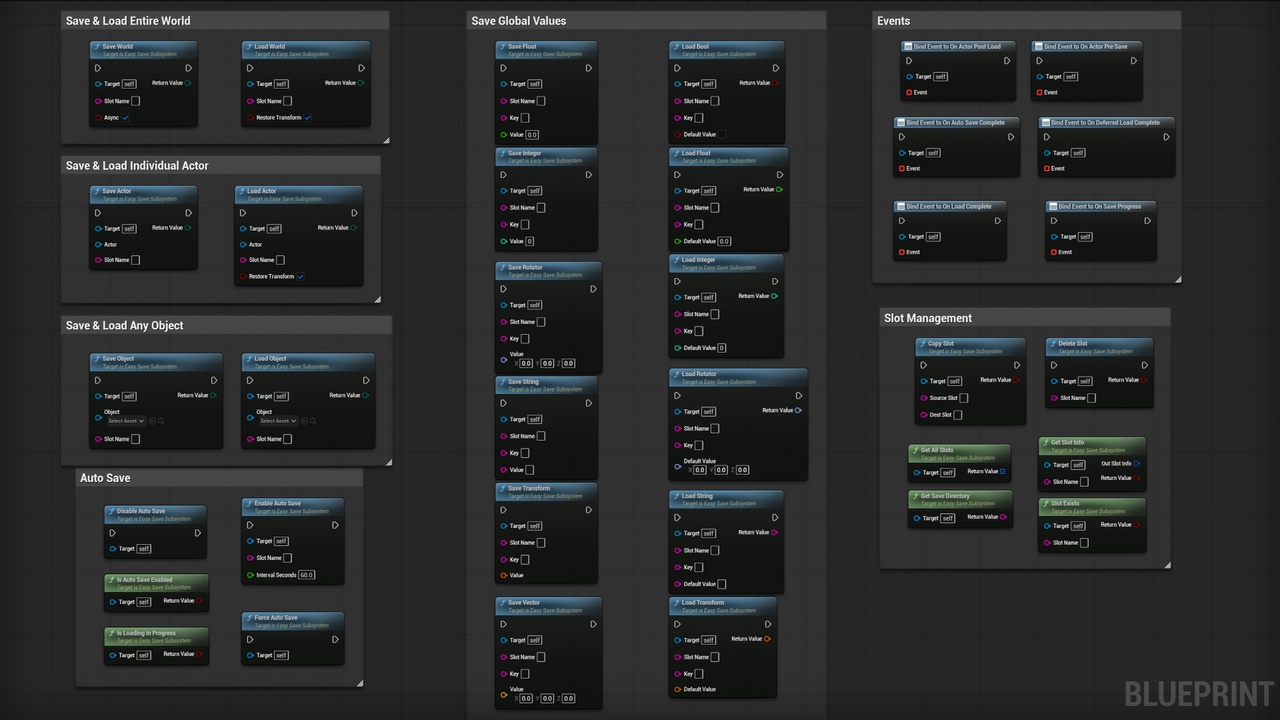This screenshot has height=720, width=1280.
Task: Select the 'Auto Save' comment title
Action: click(105, 478)
